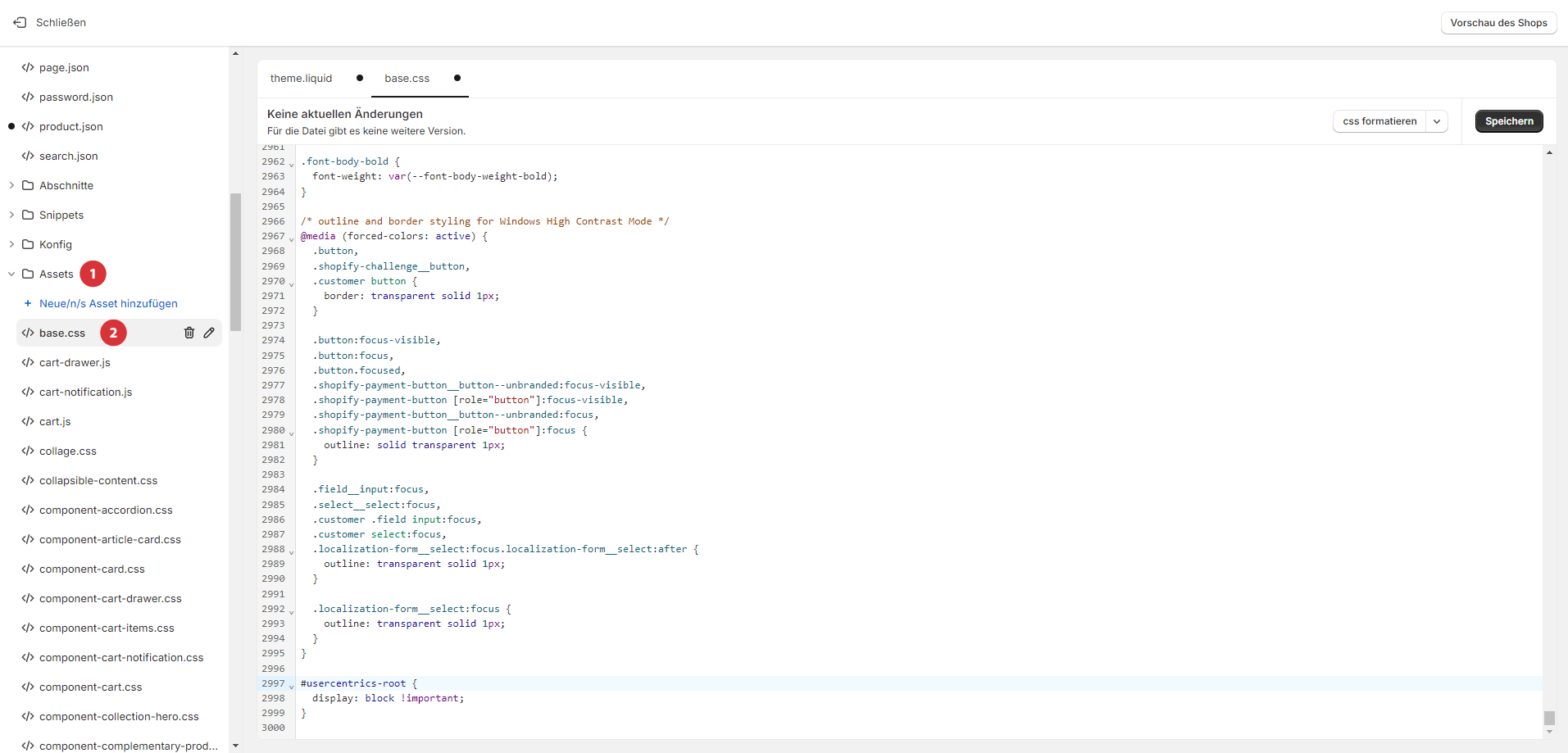Click the plus icon for new asset
This screenshot has width=1568, height=753.
tap(28, 303)
